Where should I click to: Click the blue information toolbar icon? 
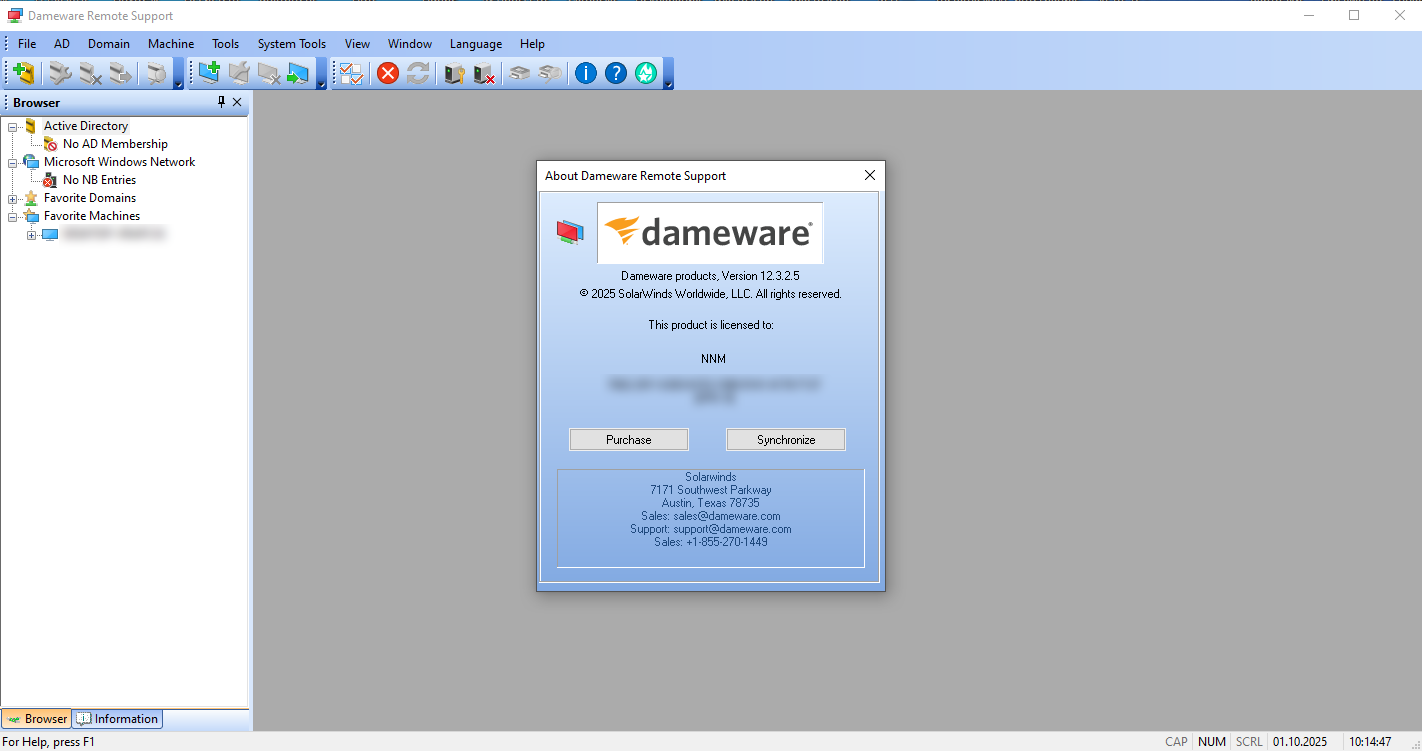(586, 73)
